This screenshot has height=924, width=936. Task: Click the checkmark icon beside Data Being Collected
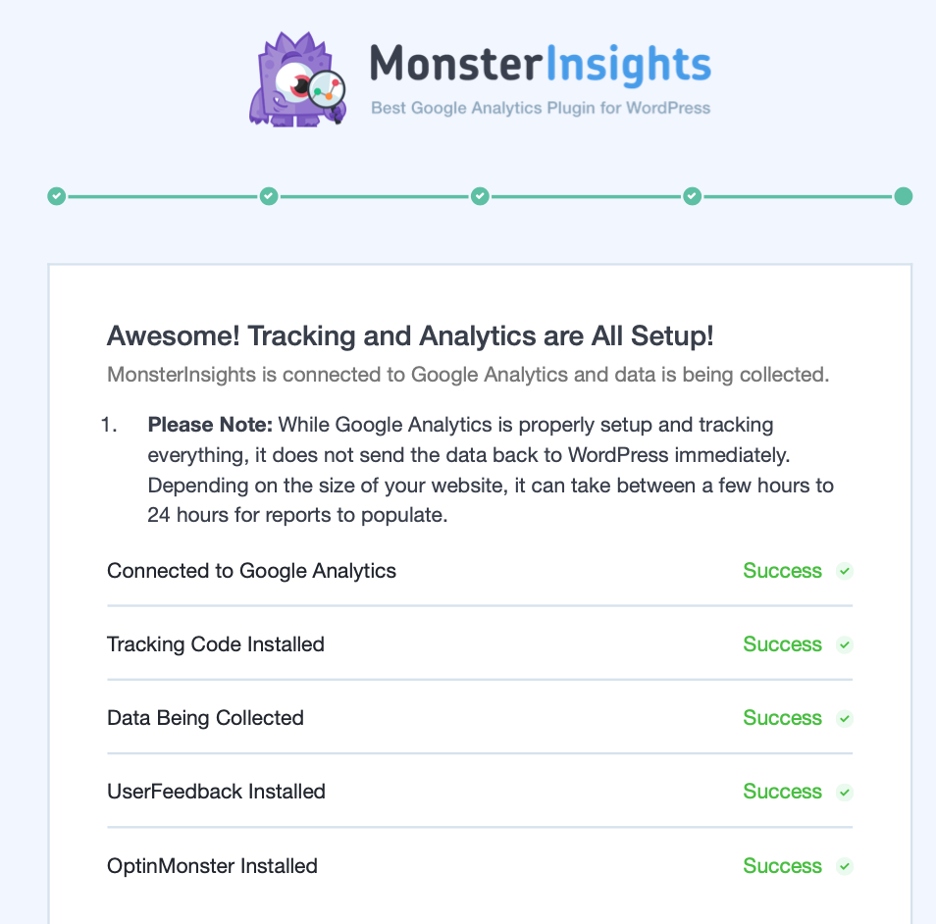point(844,718)
